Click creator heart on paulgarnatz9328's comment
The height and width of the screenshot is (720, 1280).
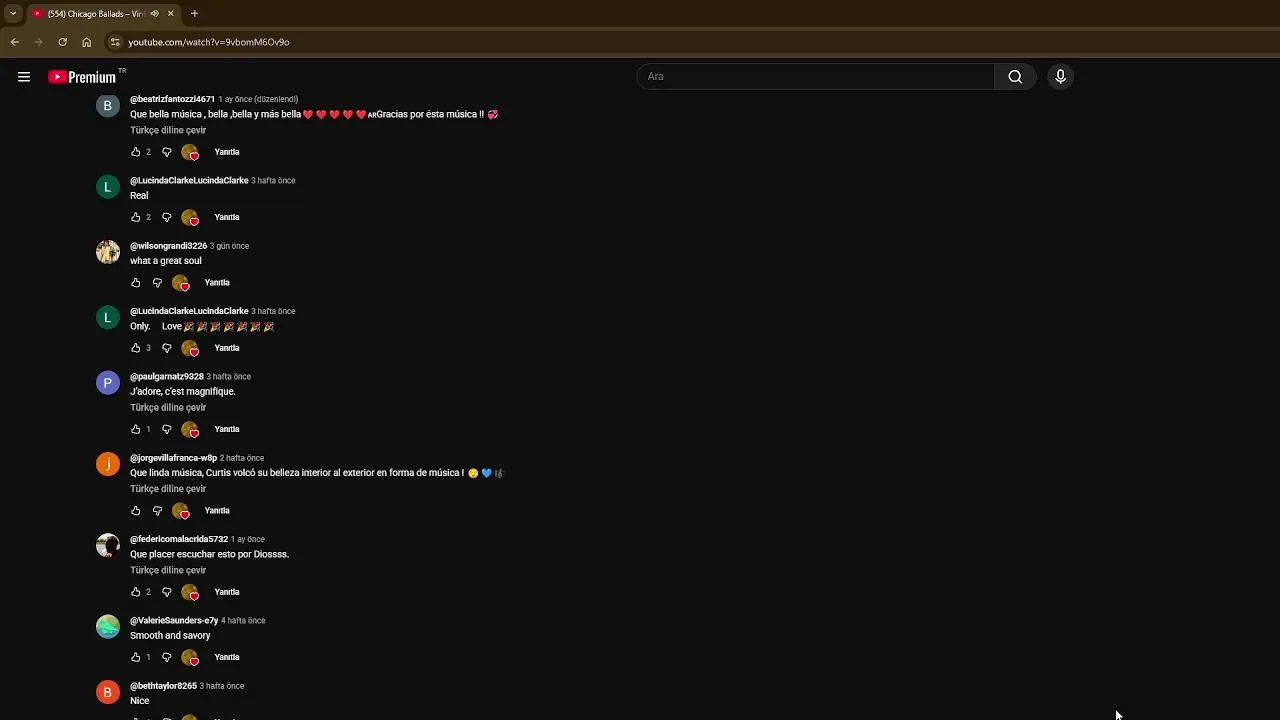[190, 429]
